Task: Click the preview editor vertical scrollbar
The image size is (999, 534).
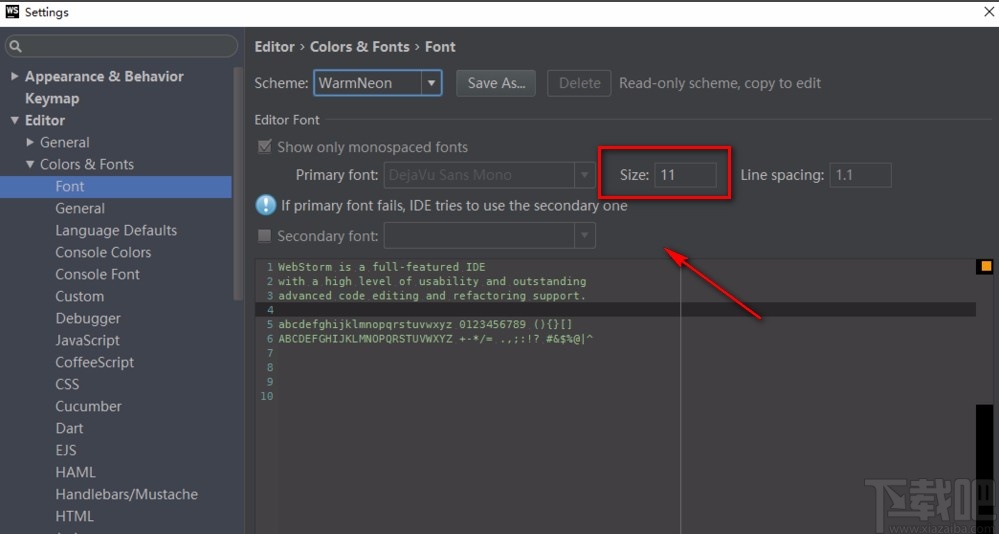Action: [x=985, y=468]
